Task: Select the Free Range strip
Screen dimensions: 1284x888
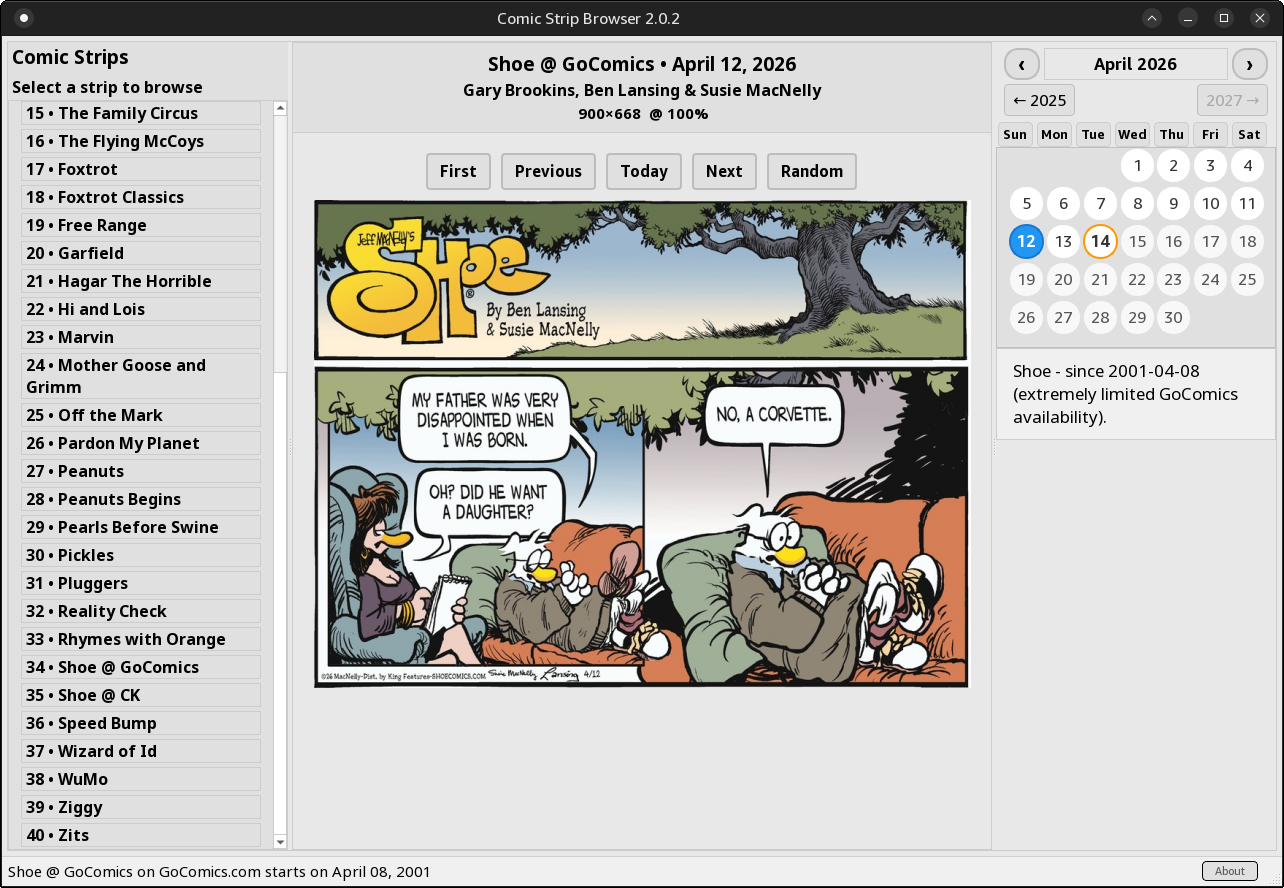Action: [x=141, y=225]
